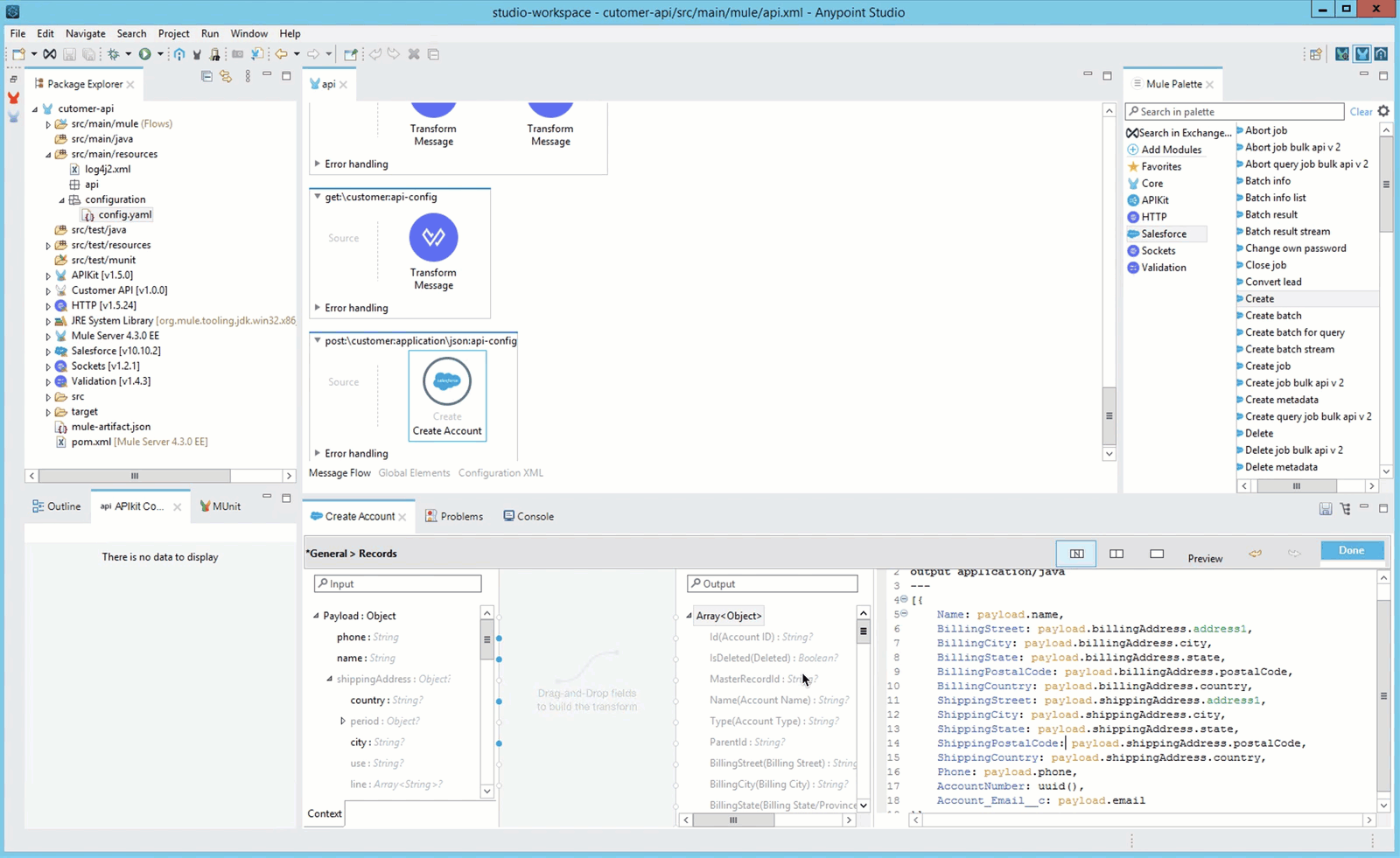Select the Transform Message component in get:\customer flow
This screenshot has height=858, width=1400.
click(433, 252)
